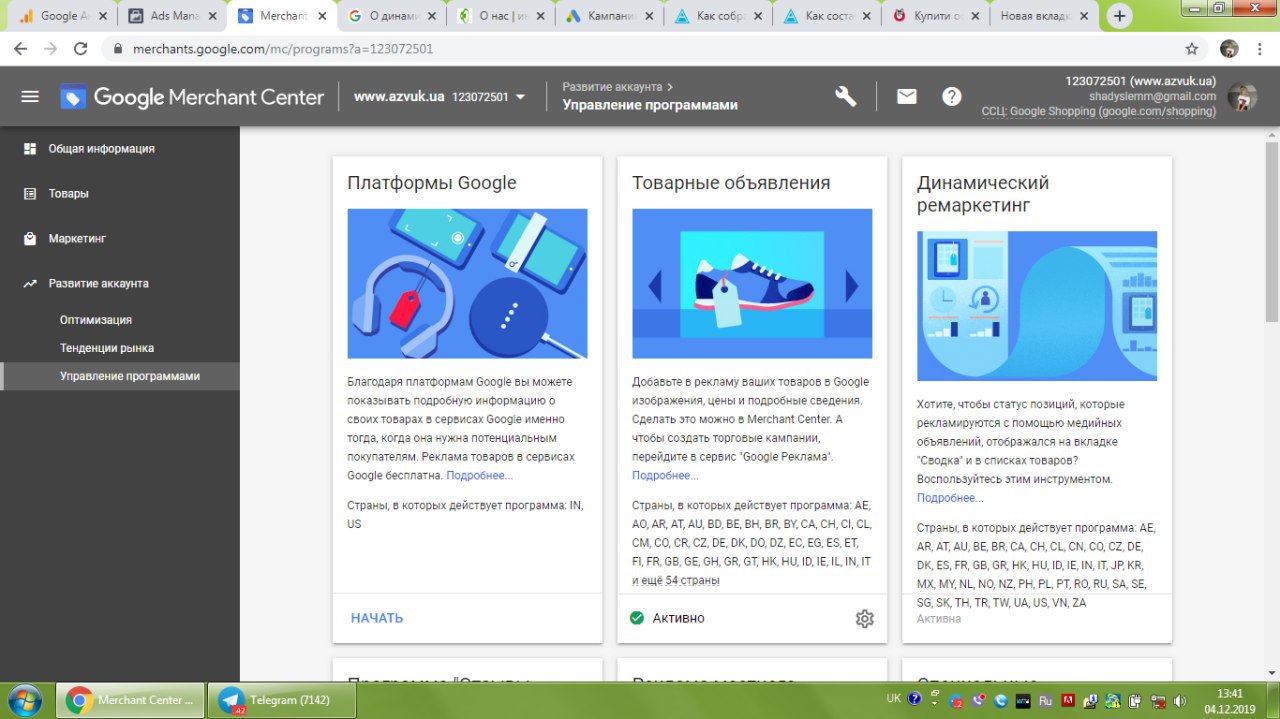Collapse Развитие аккаунта sidebar section
1280x719 pixels.
(x=120, y=284)
